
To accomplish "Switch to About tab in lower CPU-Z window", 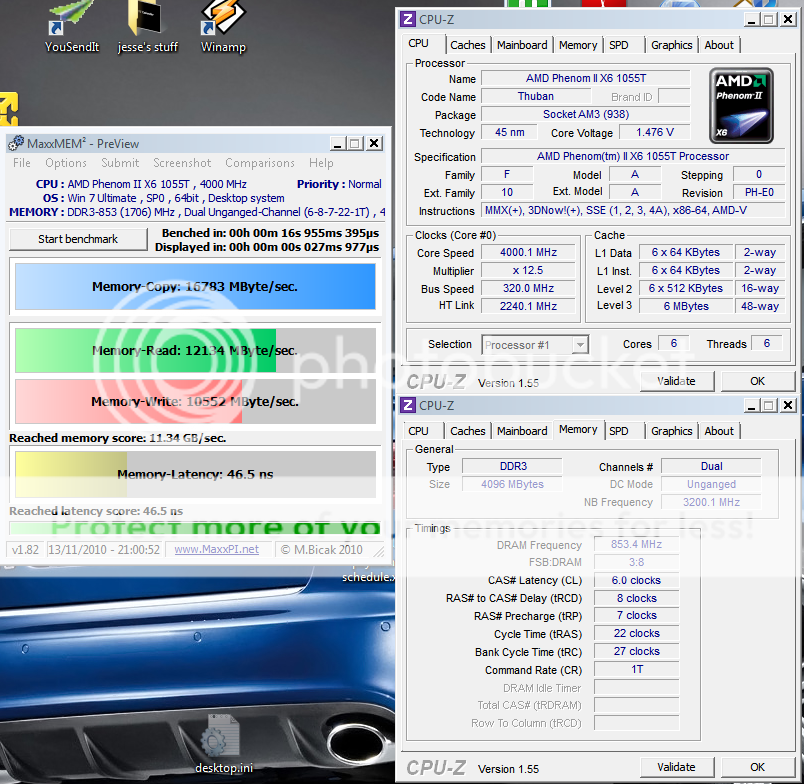I will click(719, 431).
